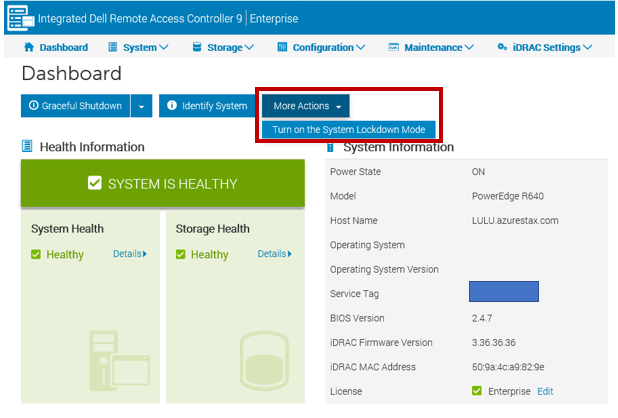Click the System menu list icon

113,47
